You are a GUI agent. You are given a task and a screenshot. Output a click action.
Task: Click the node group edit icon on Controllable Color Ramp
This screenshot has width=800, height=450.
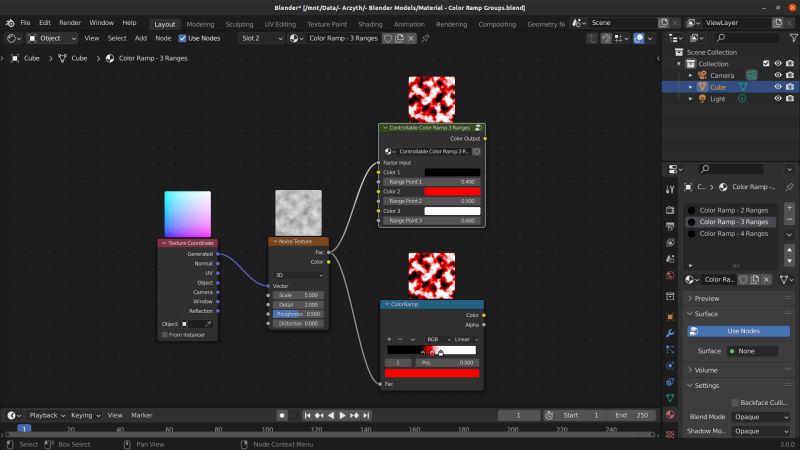(x=478, y=128)
